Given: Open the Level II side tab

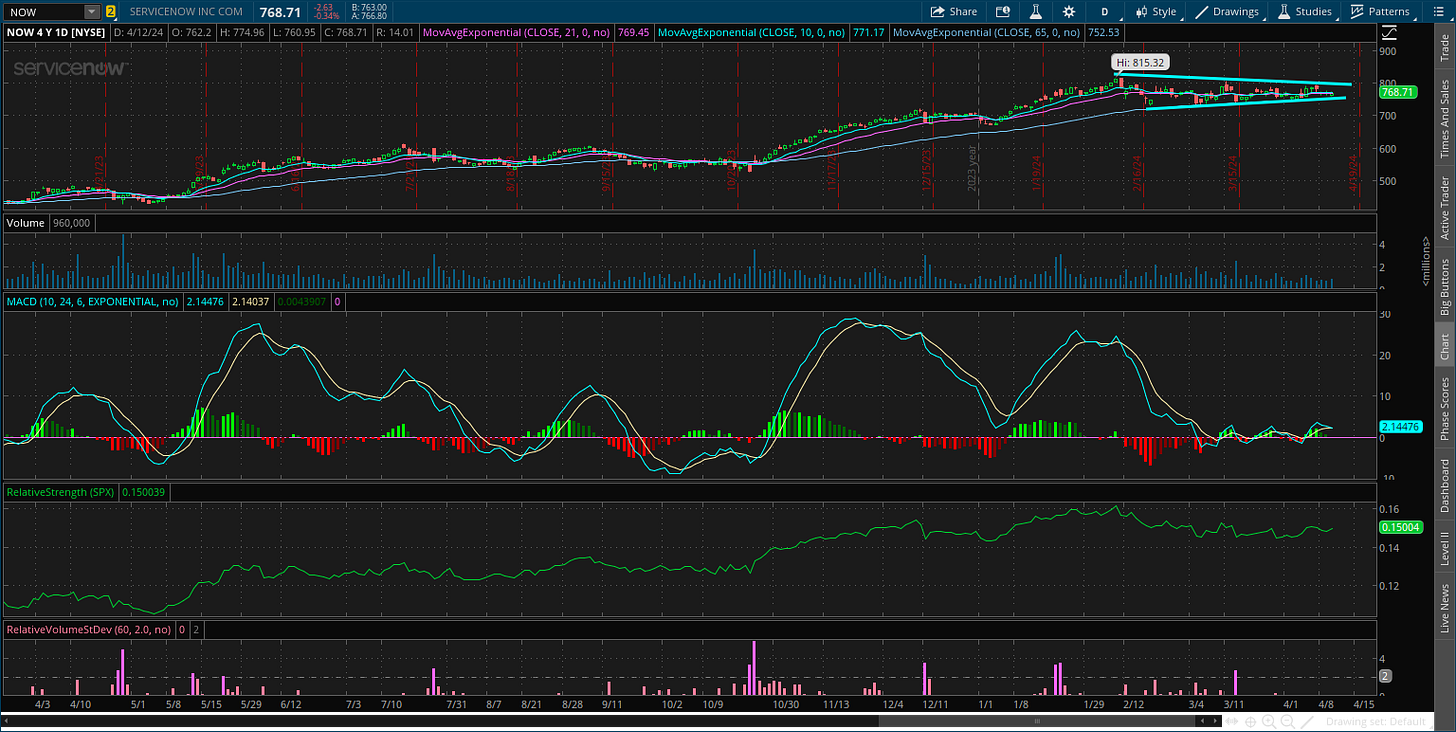Looking at the screenshot, I should click(1444, 550).
